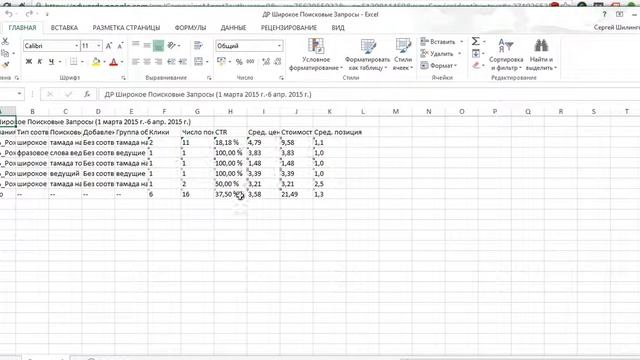Screen dimensions: 640x360
Task: Open the borders dropdown arrow
Action: (82, 62)
